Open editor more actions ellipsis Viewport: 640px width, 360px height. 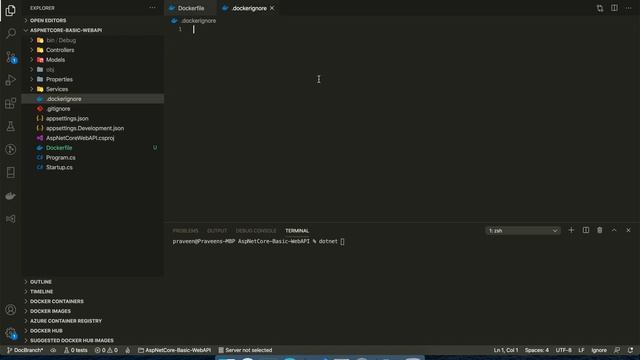coord(628,8)
